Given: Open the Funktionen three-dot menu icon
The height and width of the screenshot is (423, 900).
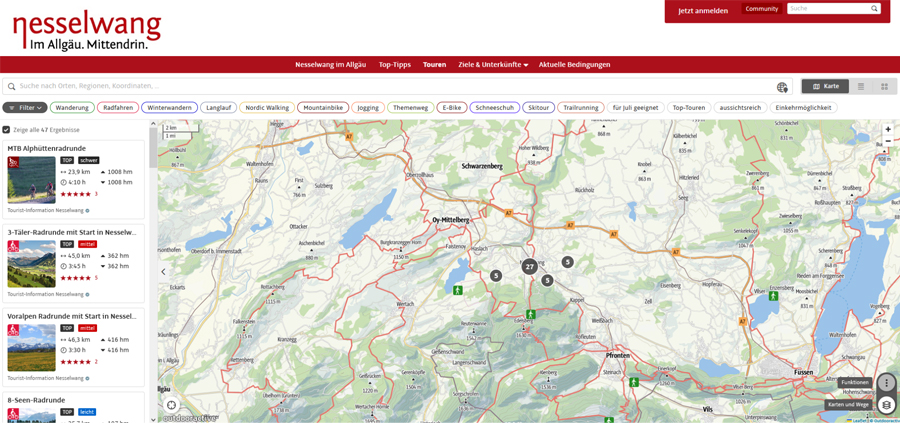Looking at the screenshot, I should (x=887, y=382).
